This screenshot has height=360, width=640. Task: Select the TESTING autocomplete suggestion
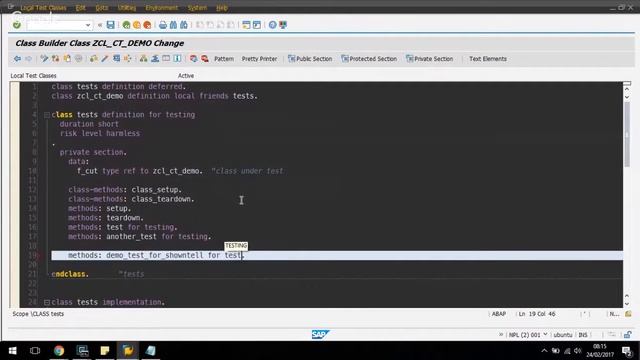tap(236, 246)
